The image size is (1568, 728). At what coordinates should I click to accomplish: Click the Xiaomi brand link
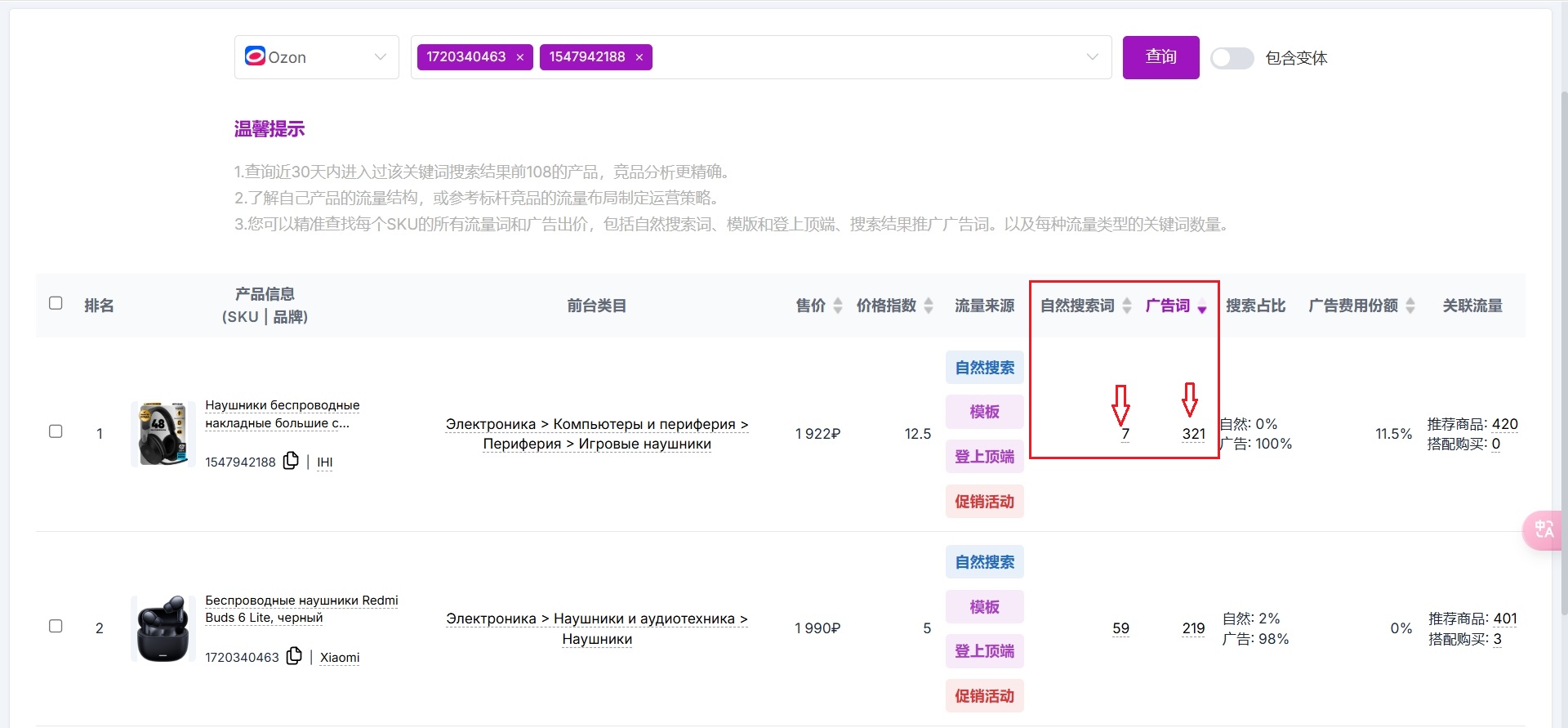point(340,658)
